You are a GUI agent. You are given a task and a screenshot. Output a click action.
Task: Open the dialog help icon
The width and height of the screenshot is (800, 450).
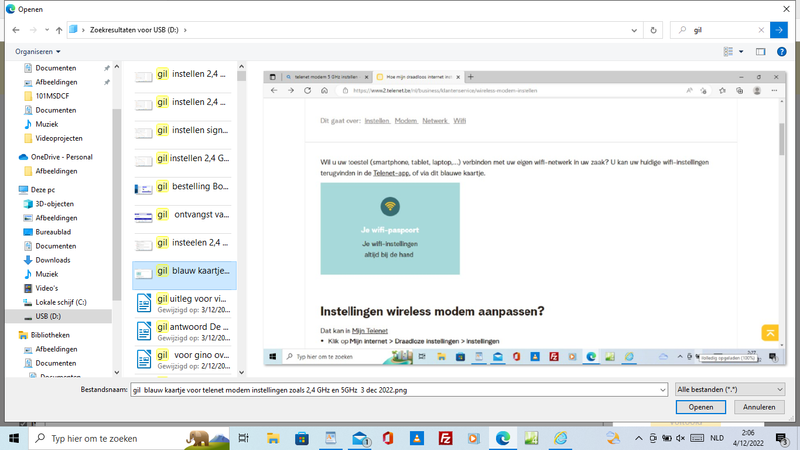[x=781, y=52]
